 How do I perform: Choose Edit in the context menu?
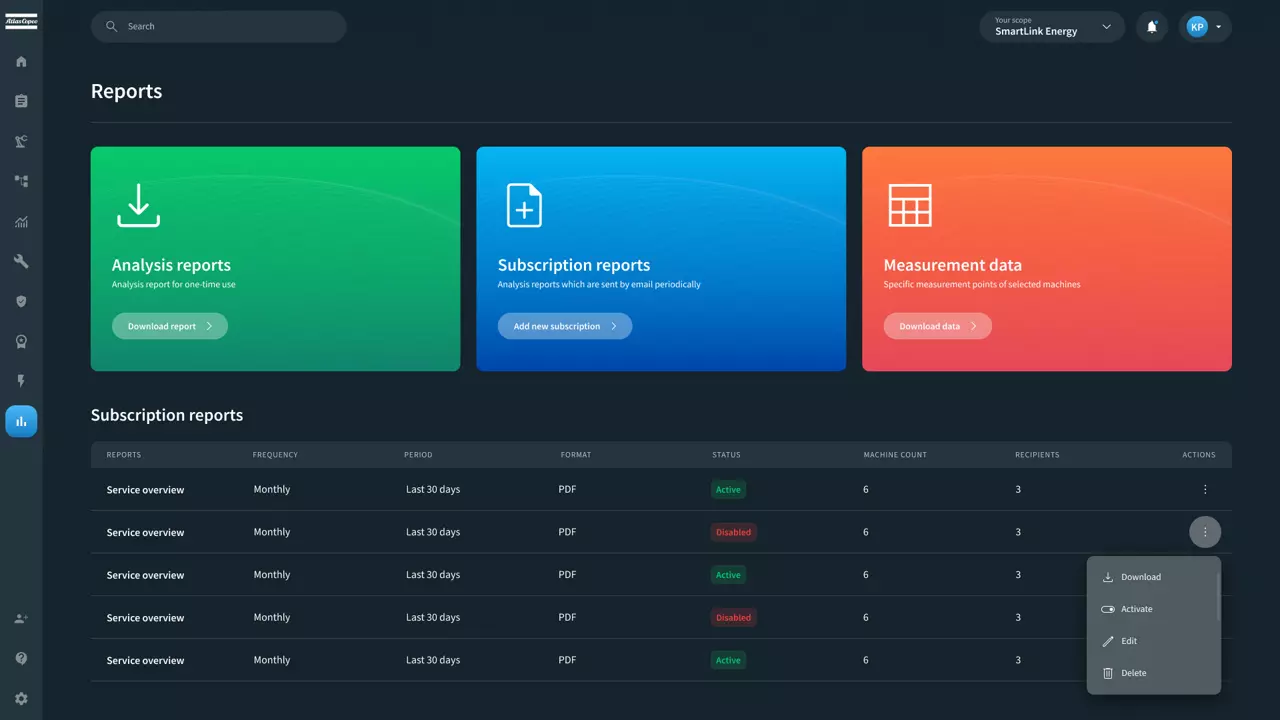coord(1128,641)
